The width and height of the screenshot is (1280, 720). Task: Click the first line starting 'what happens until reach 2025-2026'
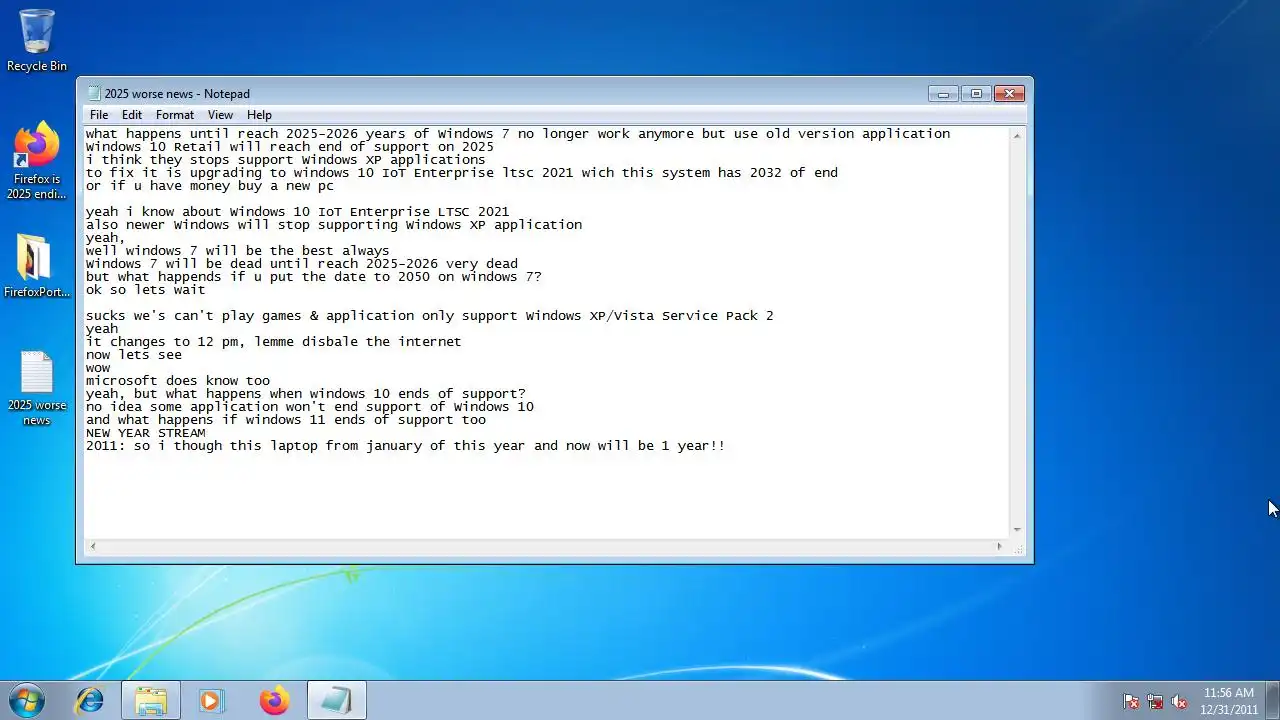pos(518,134)
